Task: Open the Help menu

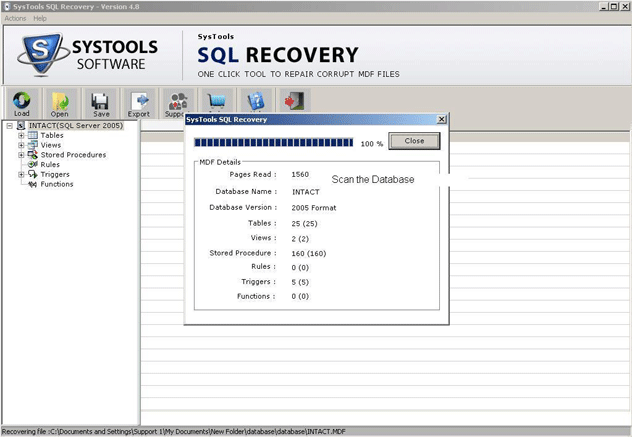Action: pyautogui.click(x=40, y=19)
